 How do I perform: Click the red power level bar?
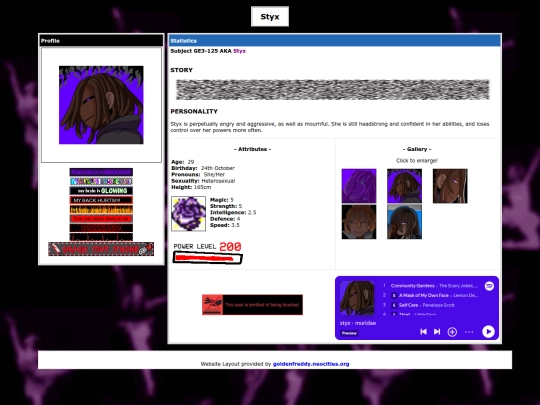pyautogui.click(x=208, y=258)
